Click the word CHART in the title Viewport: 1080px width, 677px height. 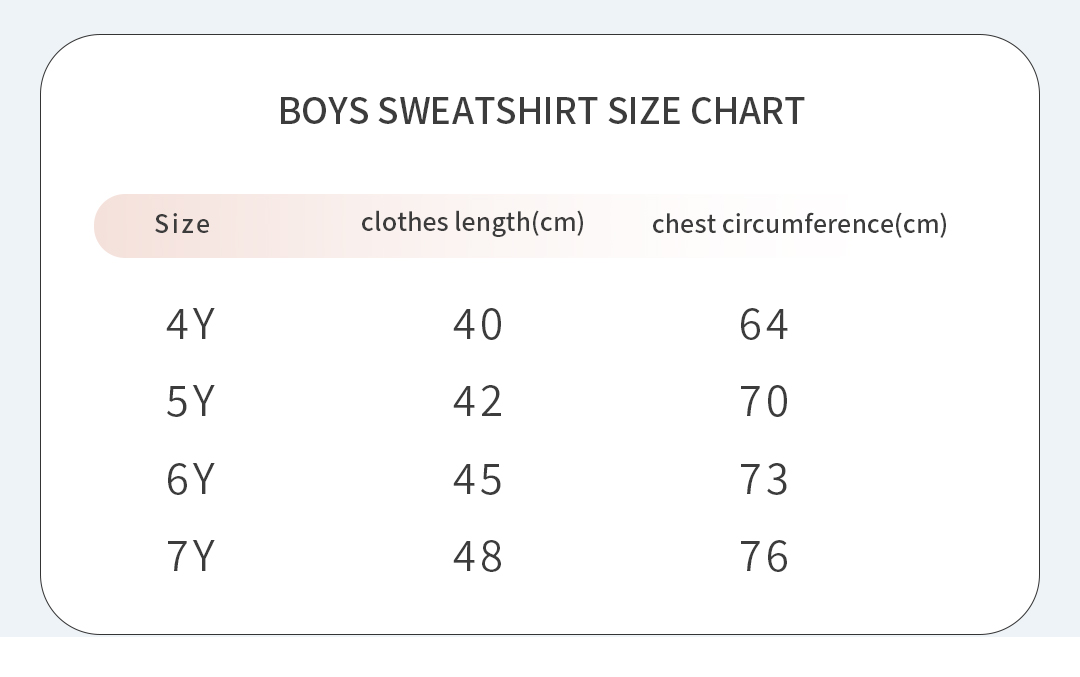pos(747,111)
